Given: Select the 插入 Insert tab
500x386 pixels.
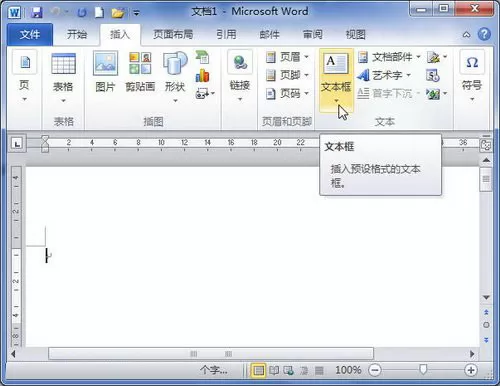Looking at the screenshot, I should 120,34.
